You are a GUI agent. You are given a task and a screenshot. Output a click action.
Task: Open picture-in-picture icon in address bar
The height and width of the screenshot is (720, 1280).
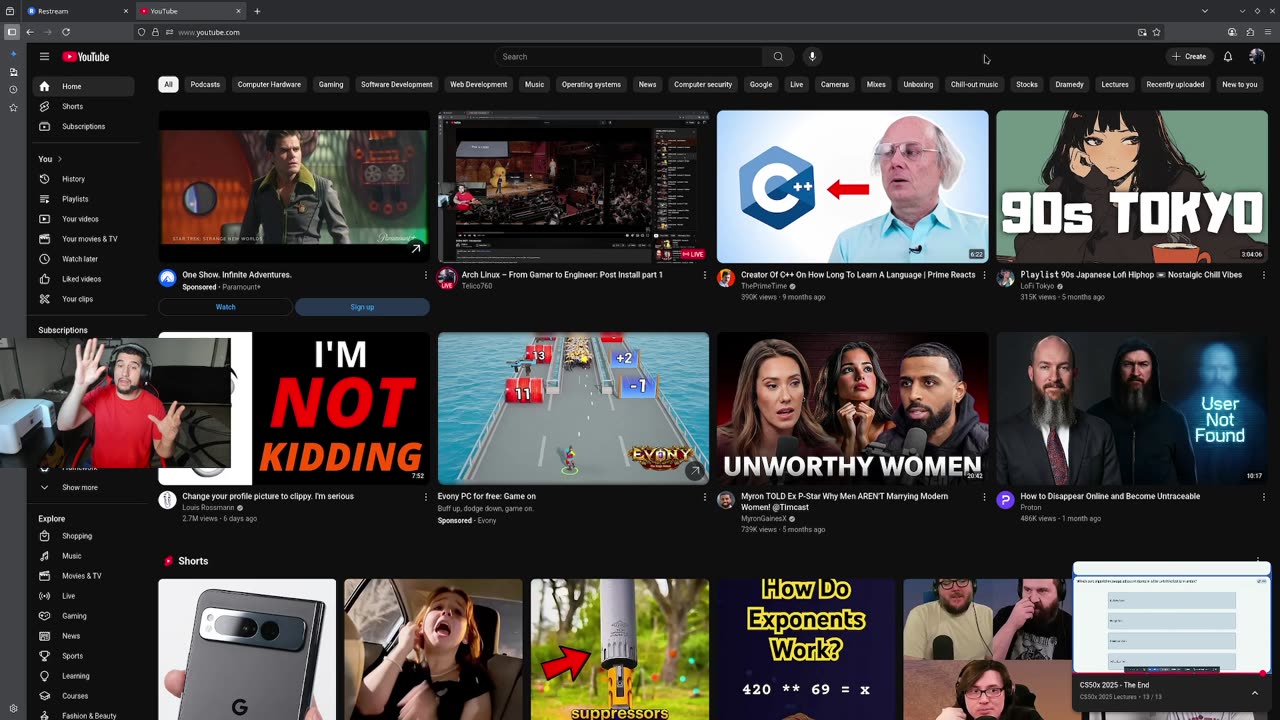coord(1142,32)
